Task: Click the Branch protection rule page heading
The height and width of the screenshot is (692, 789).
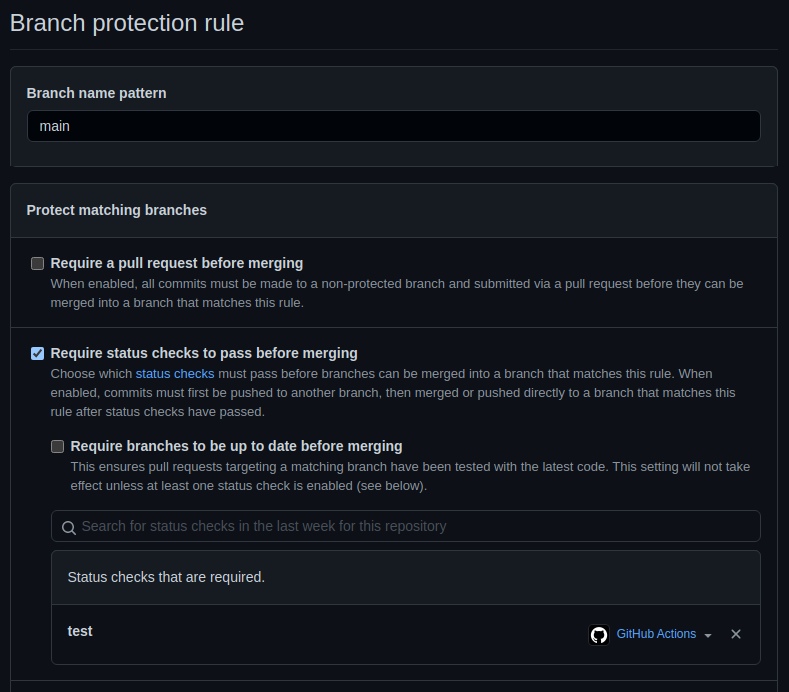Action: click(127, 23)
